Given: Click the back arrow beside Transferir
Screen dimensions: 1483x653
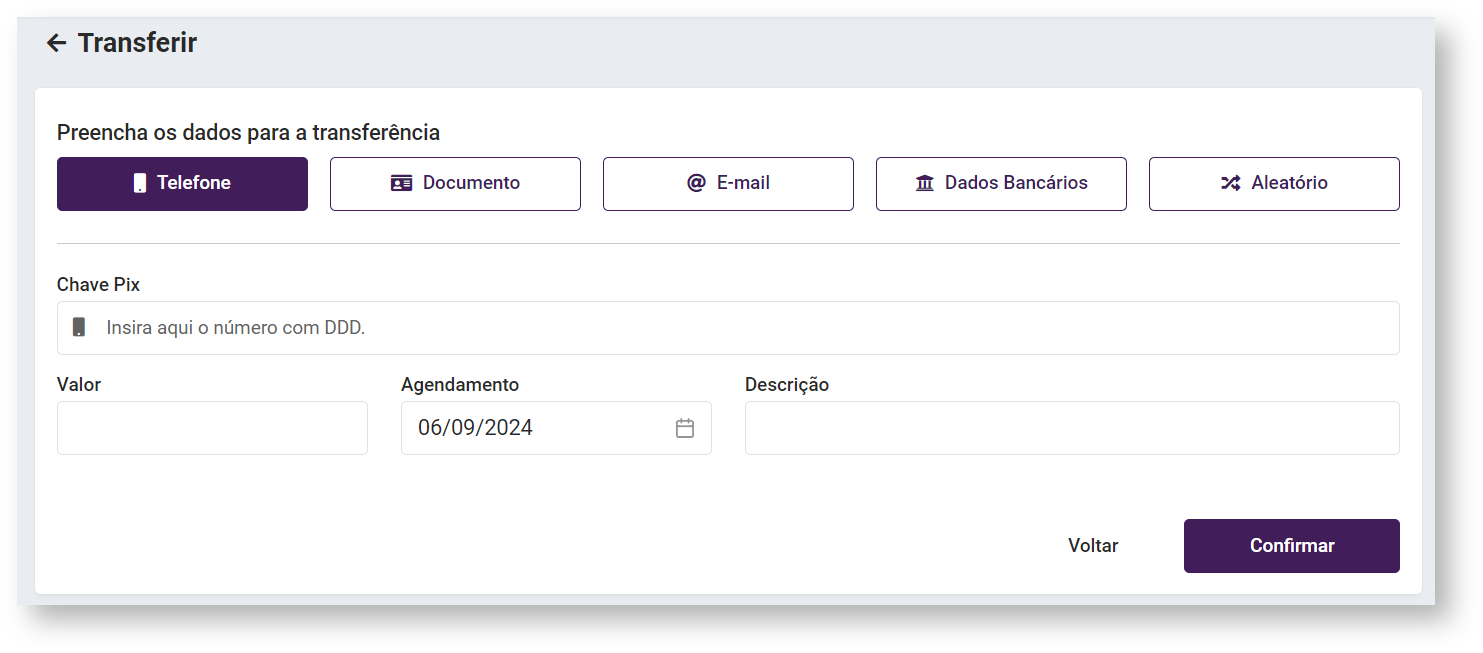Looking at the screenshot, I should (x=56, y=43).
